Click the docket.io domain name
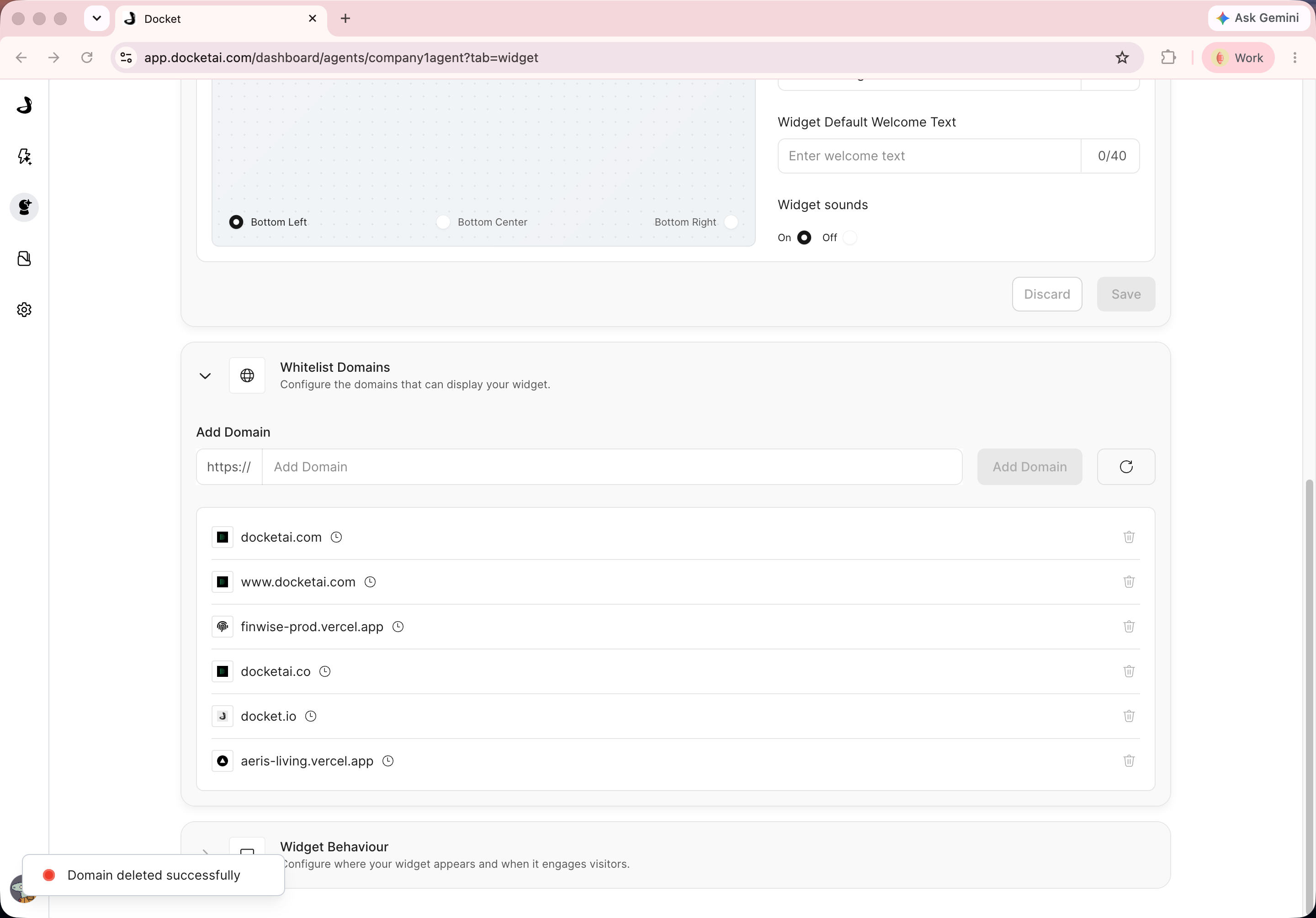Viewport: 1316px width, 918px height. (268, 716)
